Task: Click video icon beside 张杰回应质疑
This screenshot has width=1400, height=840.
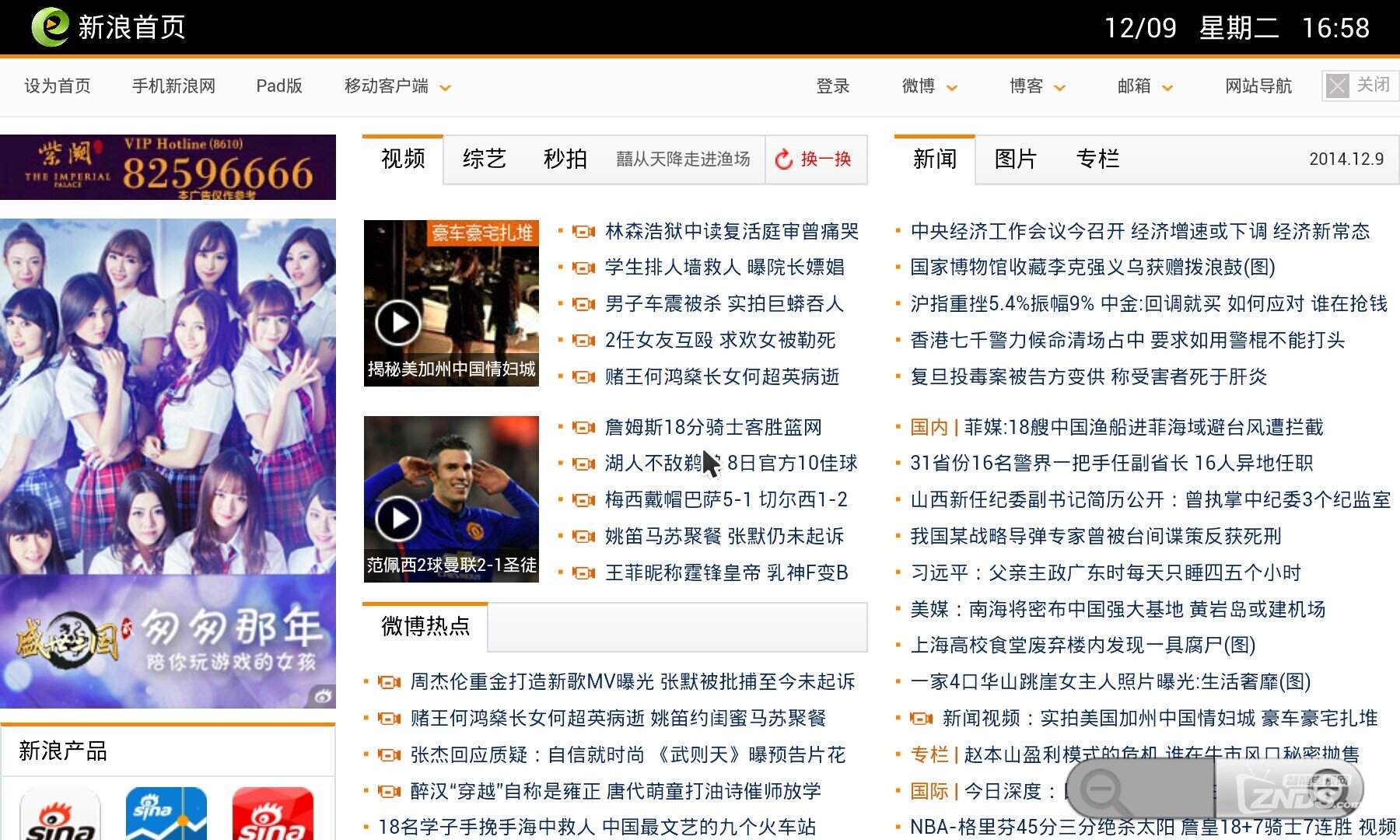Action: 389,755
